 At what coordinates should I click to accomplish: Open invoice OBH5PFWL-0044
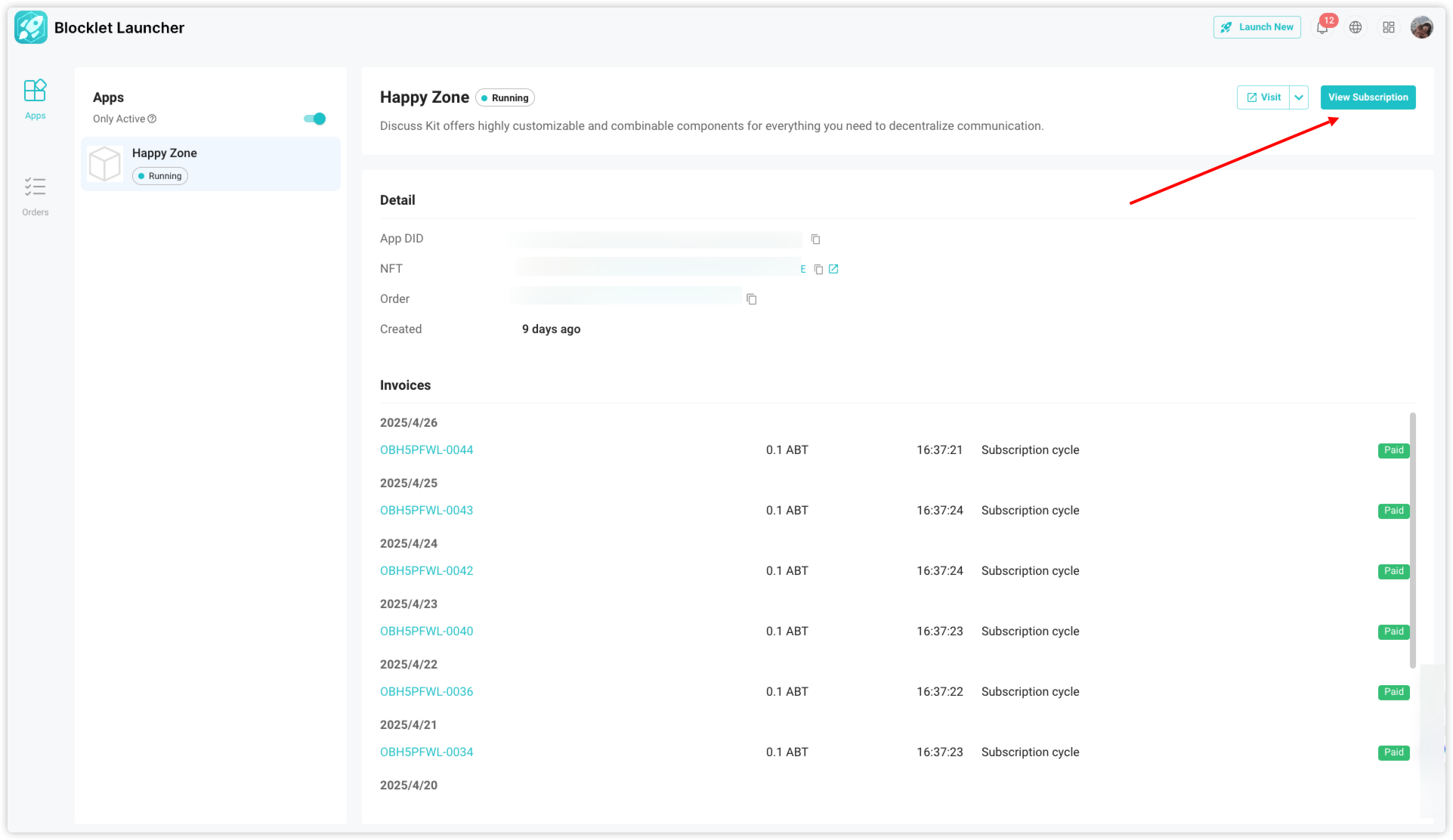(426, 450)
